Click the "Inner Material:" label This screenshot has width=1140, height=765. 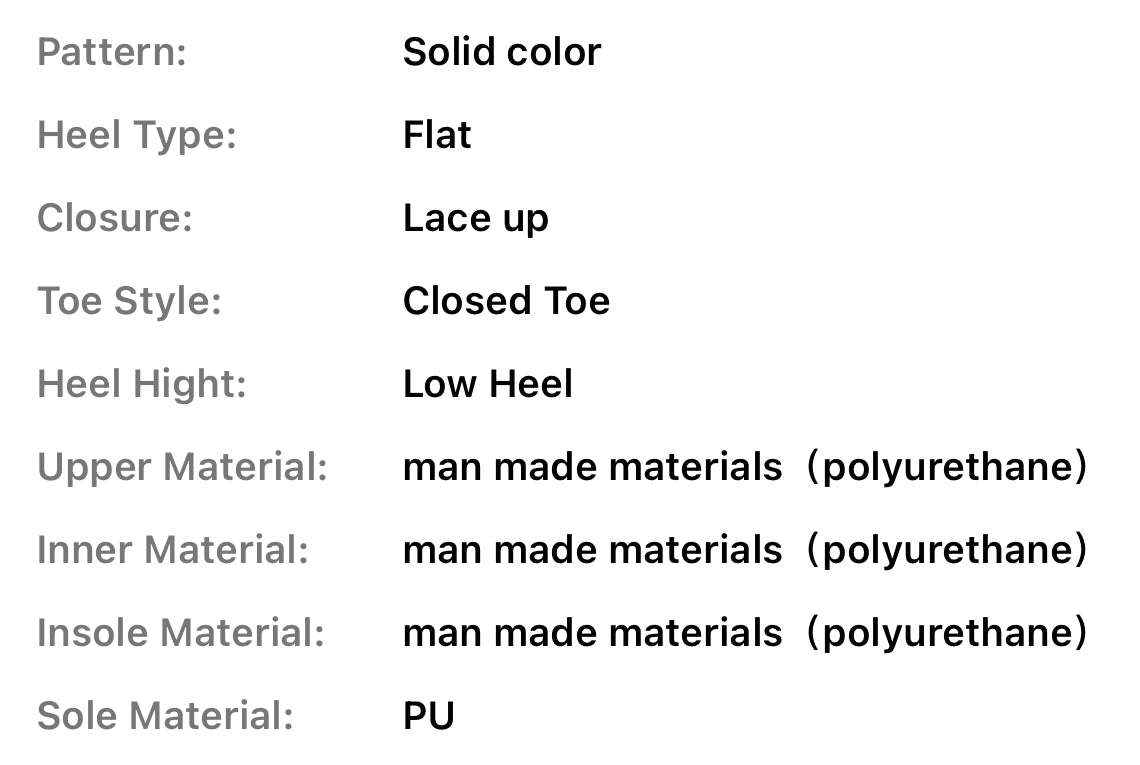[x=173, y=550]
